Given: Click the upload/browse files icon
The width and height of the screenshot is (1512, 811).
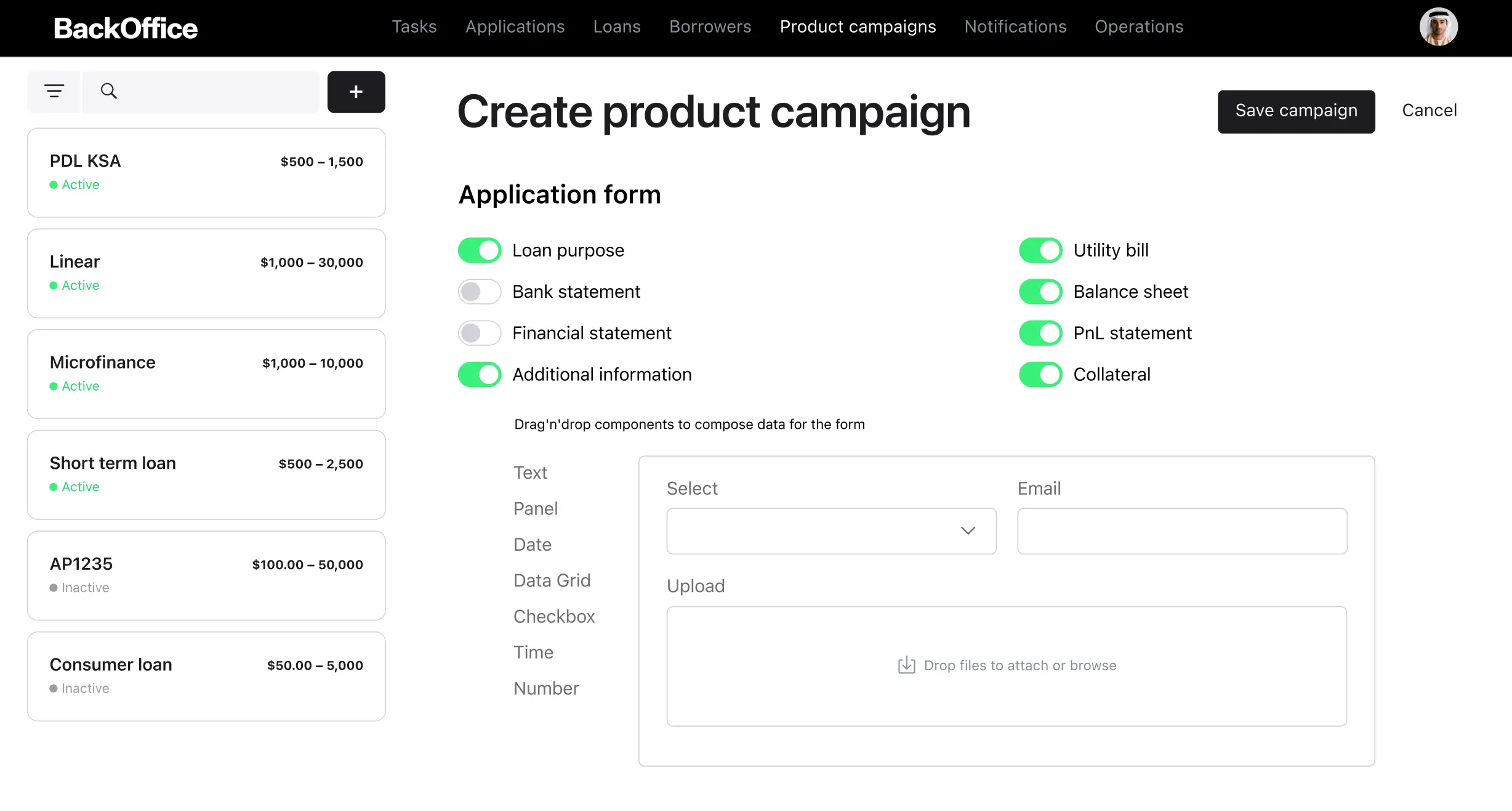Looking at the screenshot, I should pos(905,664).
